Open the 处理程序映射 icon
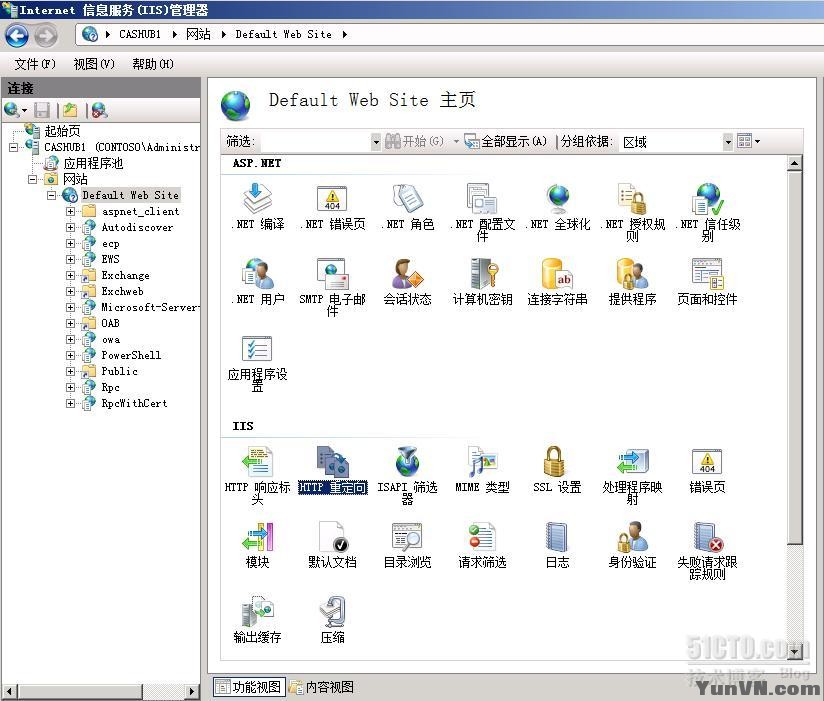 coord(633,475)
